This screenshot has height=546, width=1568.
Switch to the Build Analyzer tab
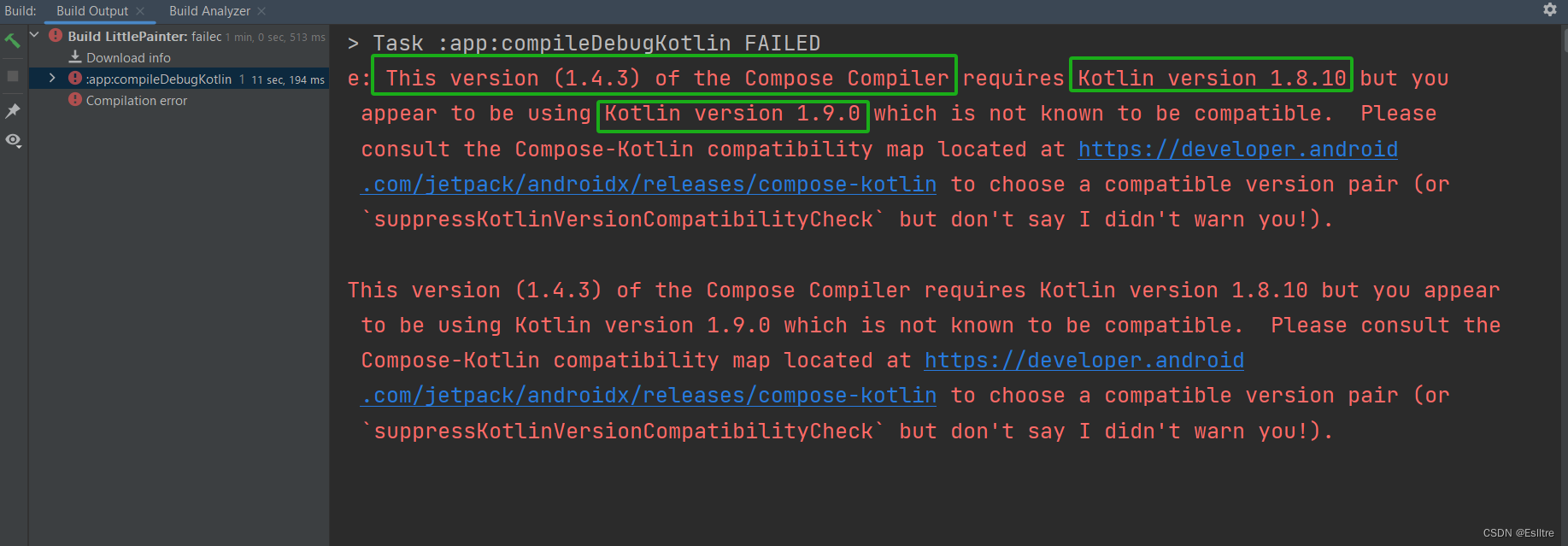click(208, 11)
